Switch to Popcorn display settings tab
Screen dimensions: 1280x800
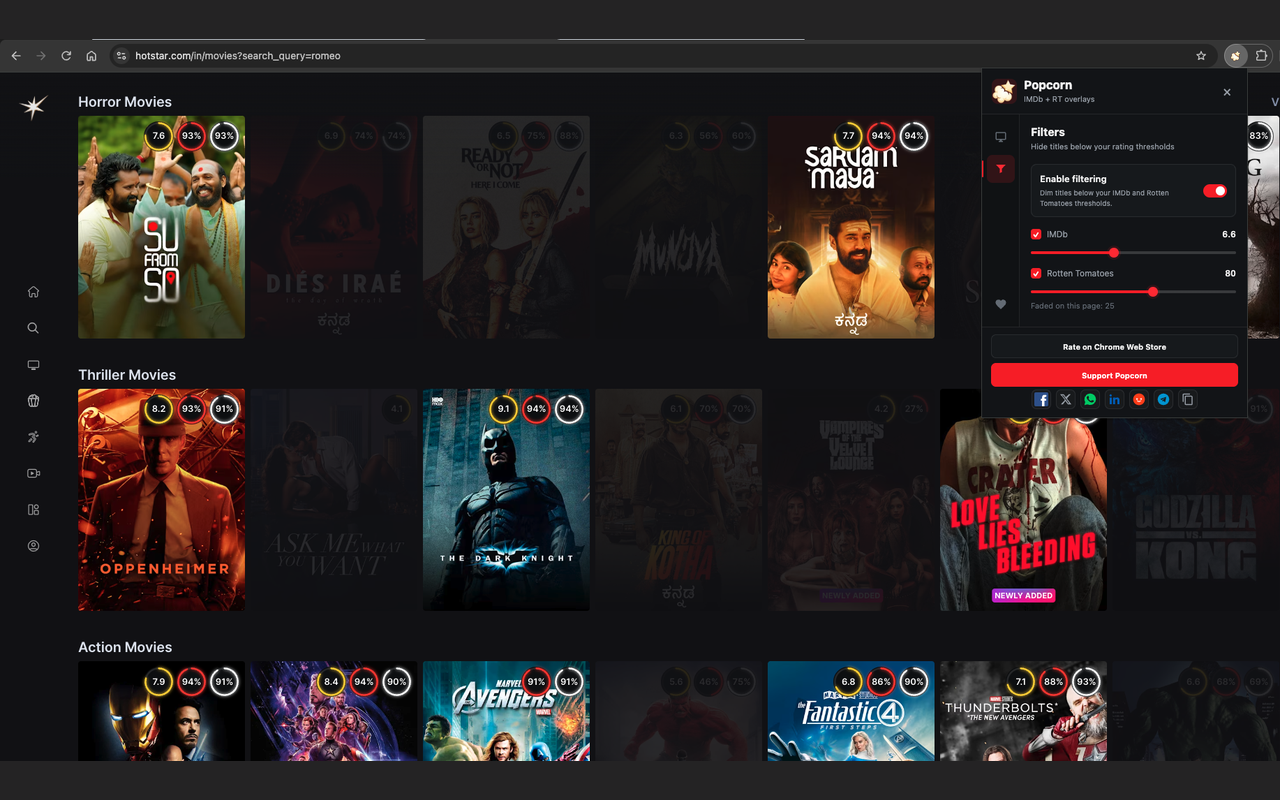(1001, 137)
